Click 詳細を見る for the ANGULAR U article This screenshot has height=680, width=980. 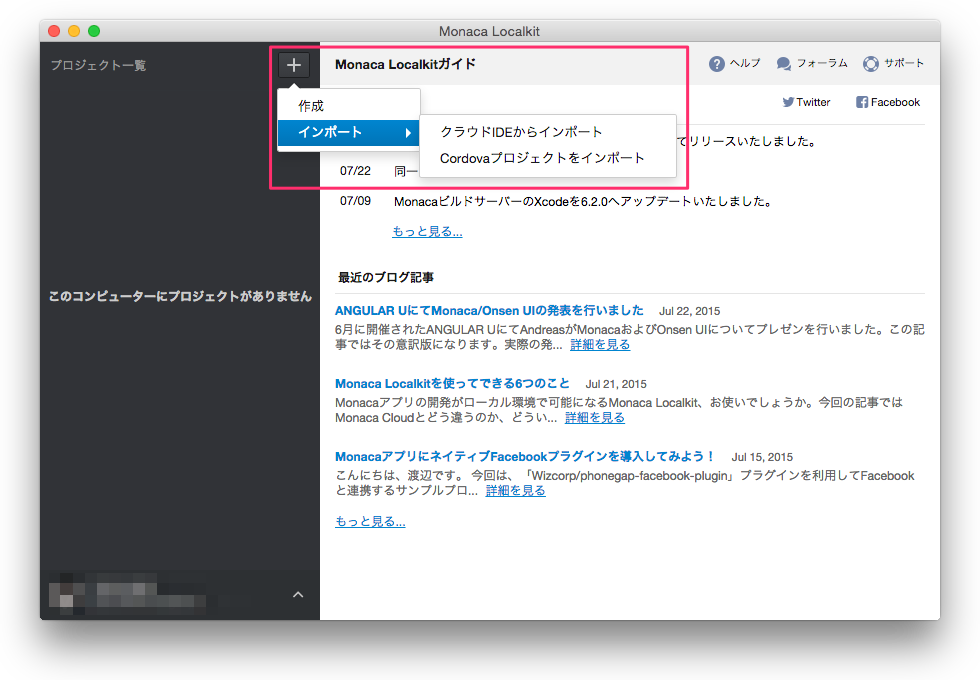click(x=600, y=345)
